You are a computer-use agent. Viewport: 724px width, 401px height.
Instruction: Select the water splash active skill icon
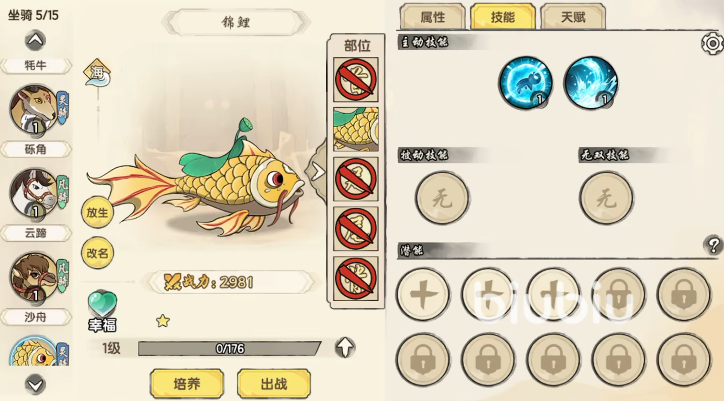coord(591,83)
